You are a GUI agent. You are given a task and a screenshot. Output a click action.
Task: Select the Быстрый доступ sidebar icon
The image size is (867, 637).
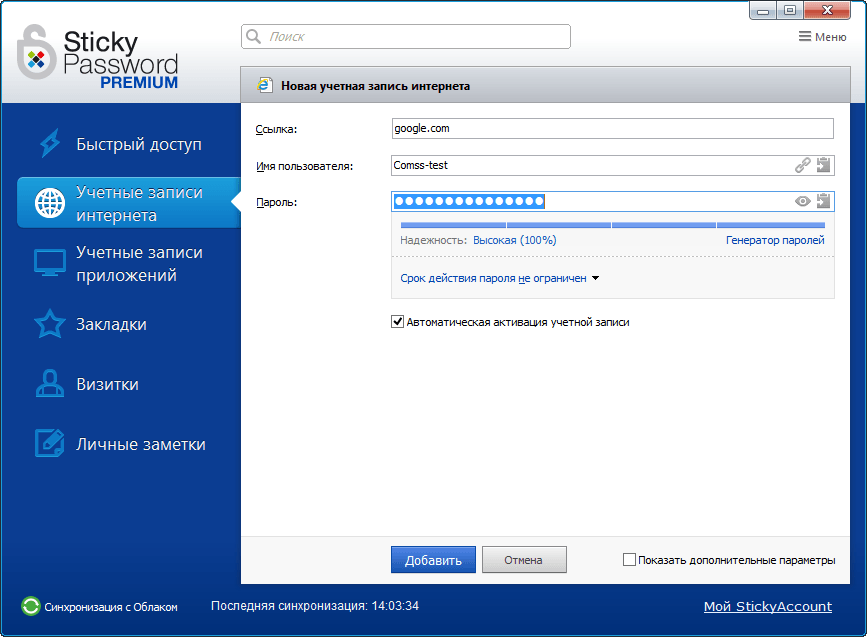pyautogui.click(x=50, y=143)
